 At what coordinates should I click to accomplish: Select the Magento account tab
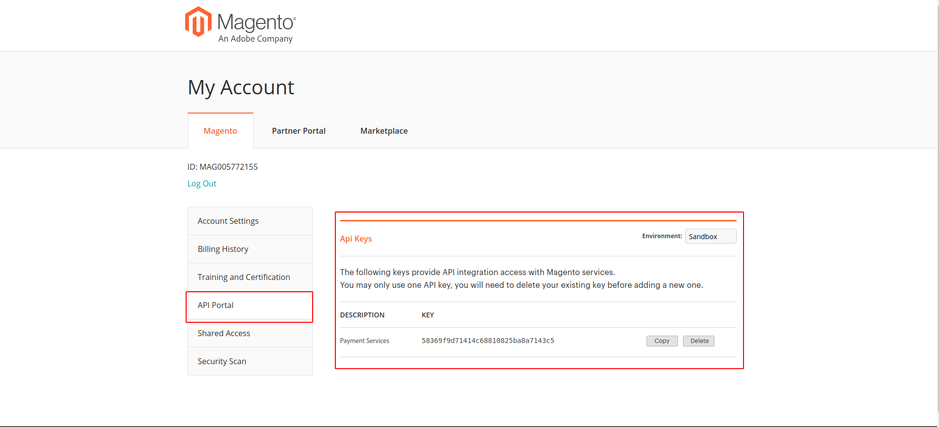pos(220,131)
